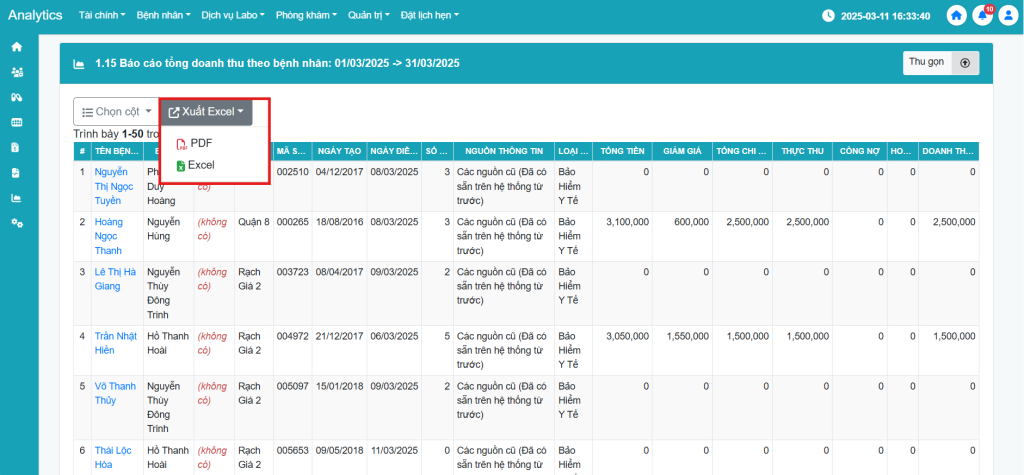This screenshot has width=1024, height=475.
Task: Sort by Tổng tiền column header
Action: tap(621, 151)
